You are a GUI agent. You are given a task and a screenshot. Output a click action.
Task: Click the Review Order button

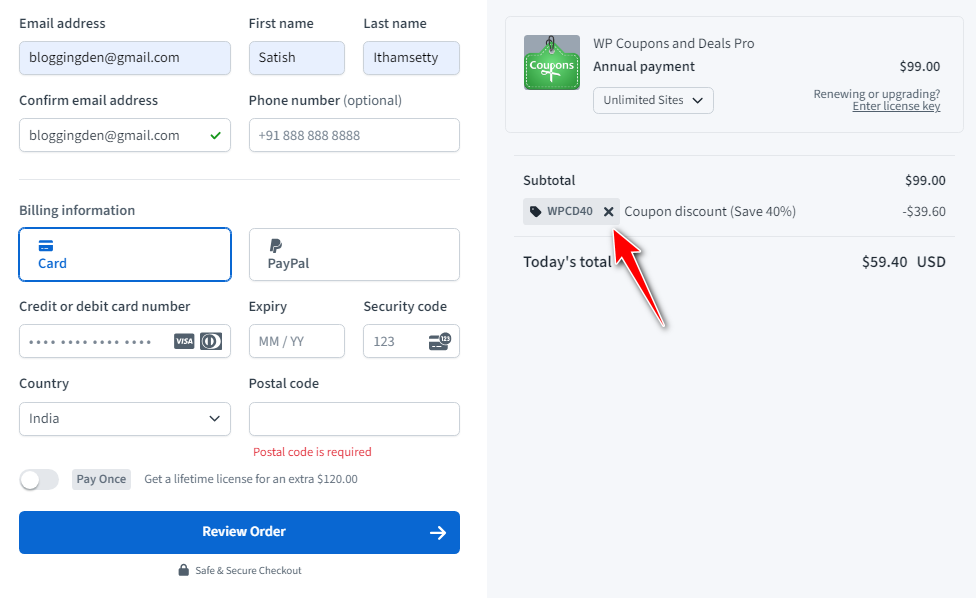[239, 532]
